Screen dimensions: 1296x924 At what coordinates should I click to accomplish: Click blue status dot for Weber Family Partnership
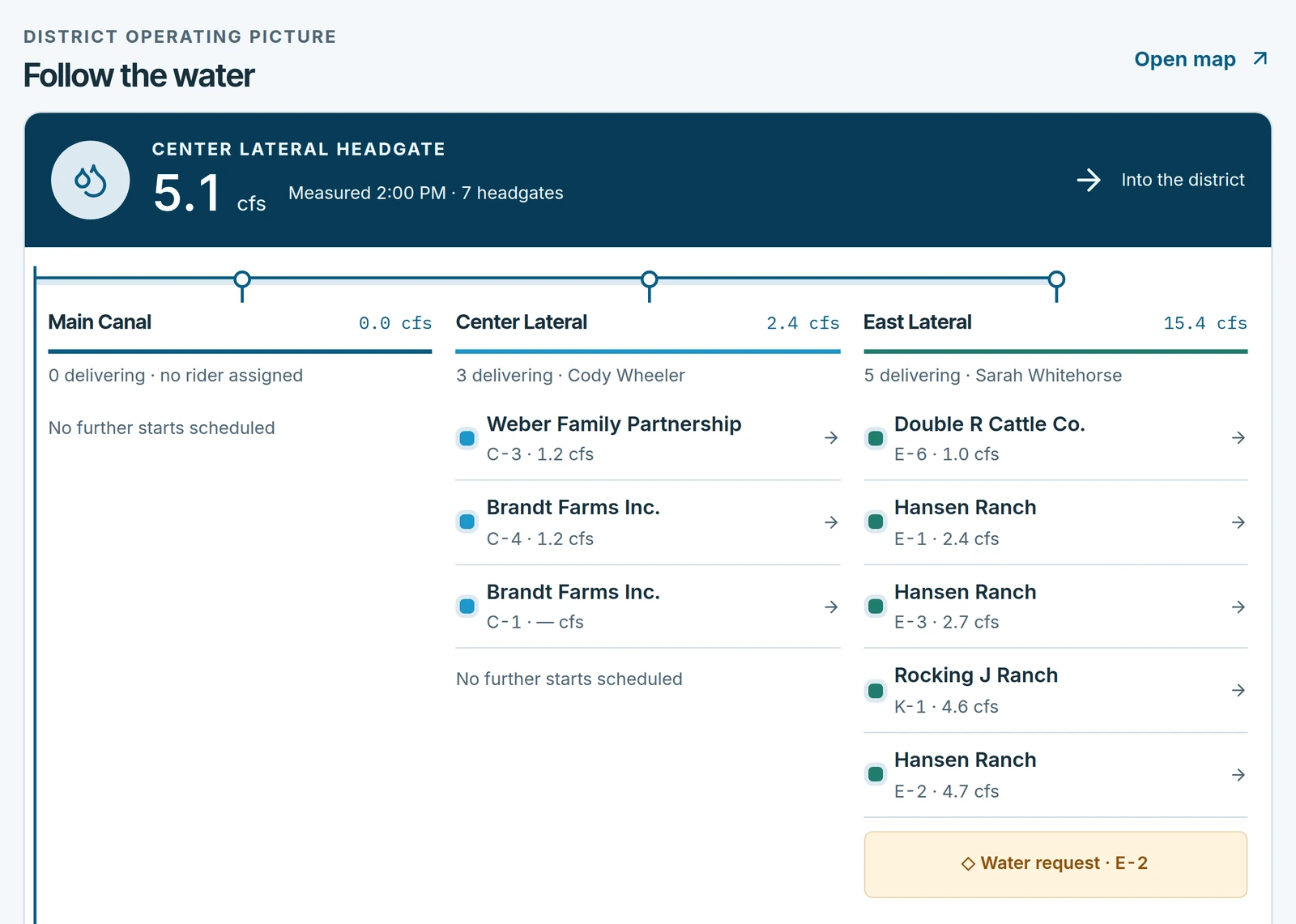[467, 438]
